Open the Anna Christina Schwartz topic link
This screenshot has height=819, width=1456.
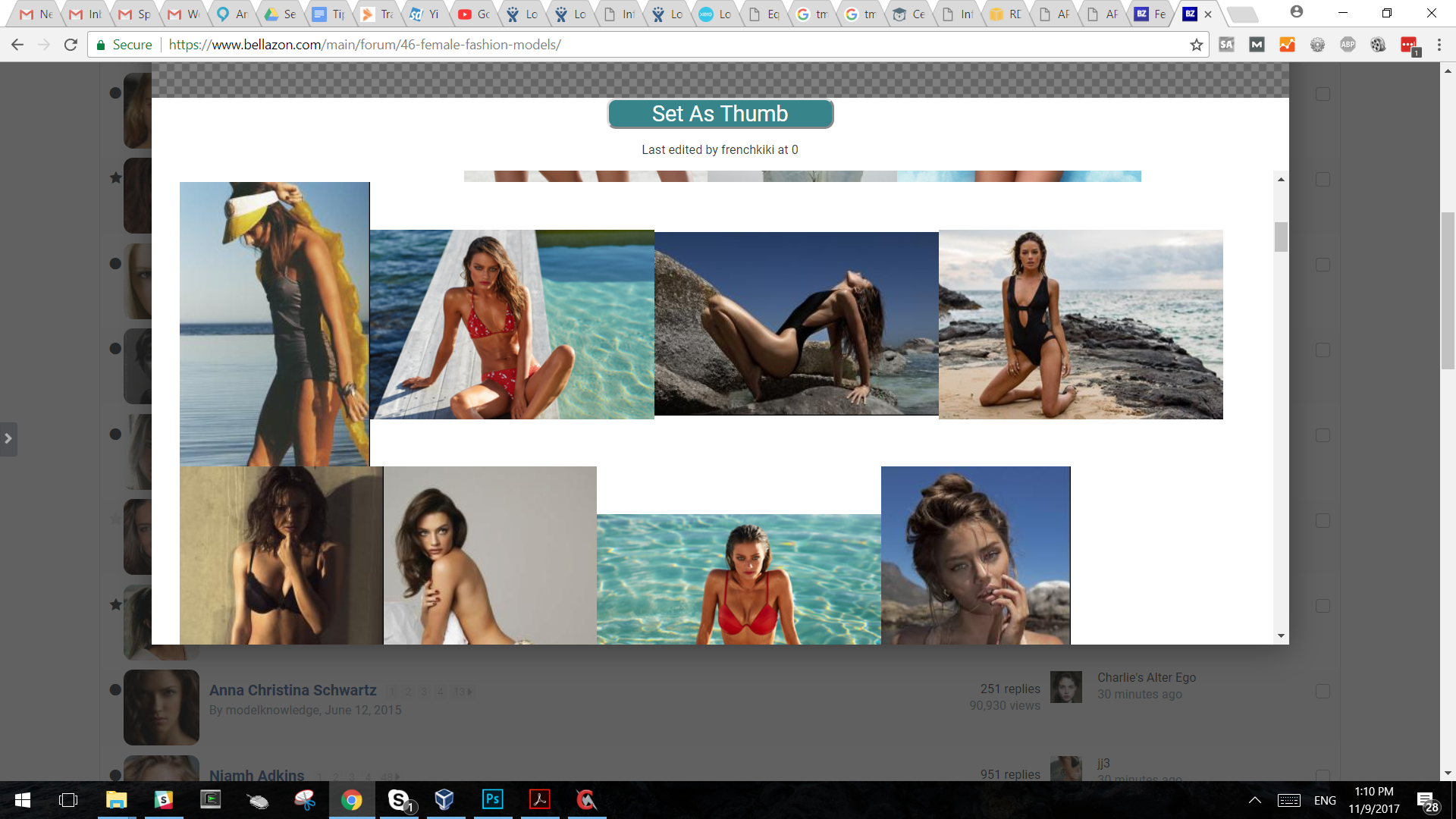pos(293,690)
